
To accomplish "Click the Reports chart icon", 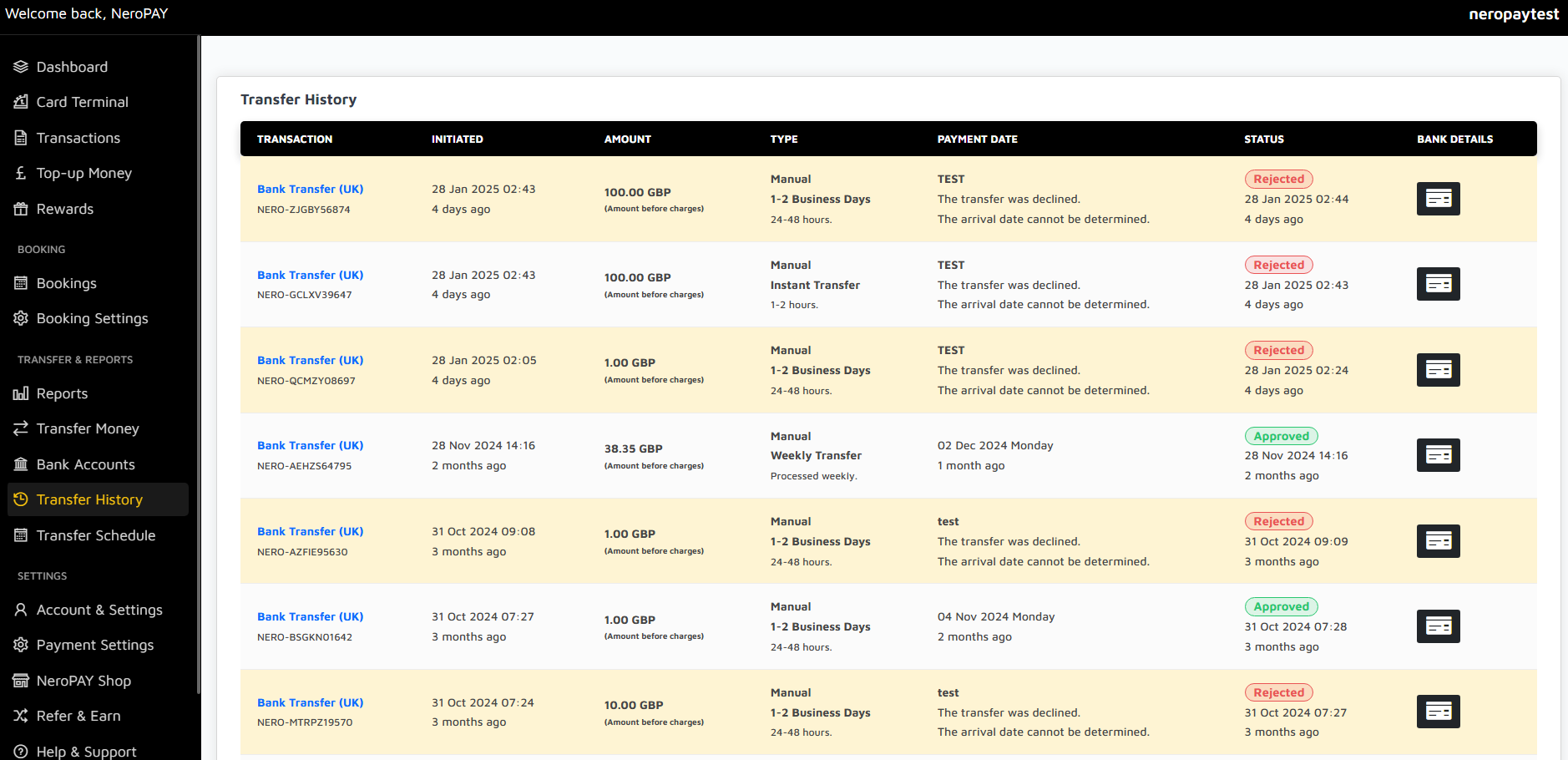I will (21, 393).
